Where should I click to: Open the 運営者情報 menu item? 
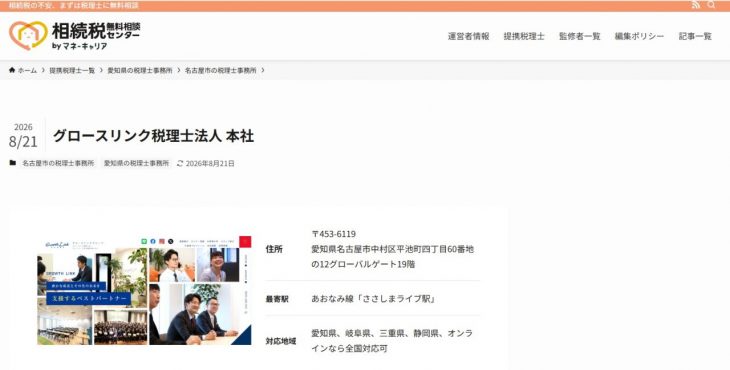[468, 36]
